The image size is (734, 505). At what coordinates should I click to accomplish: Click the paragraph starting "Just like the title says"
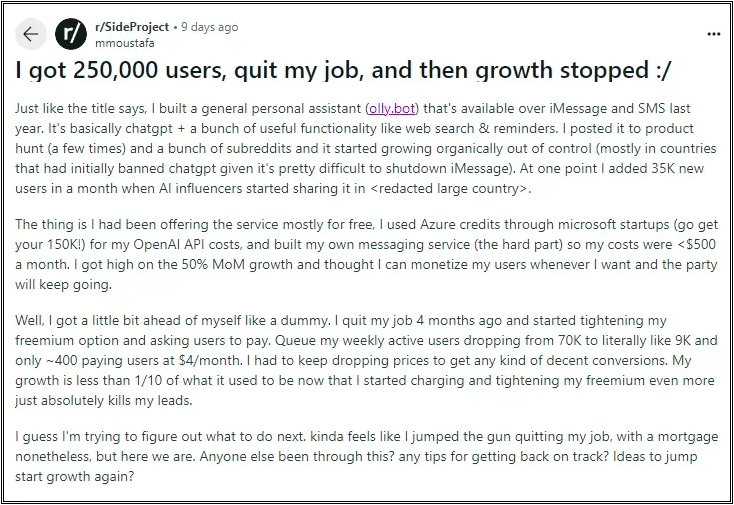pos(366,148)
